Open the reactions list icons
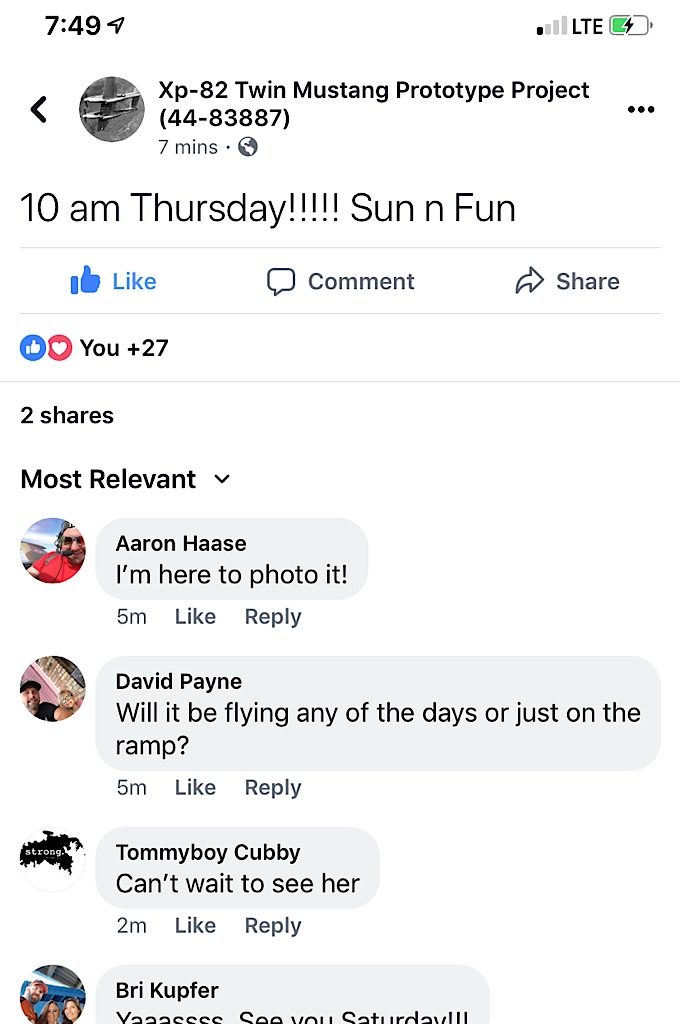Image resolution: width=680 pixels, height=1024 pixels. (x=46, y=348)
